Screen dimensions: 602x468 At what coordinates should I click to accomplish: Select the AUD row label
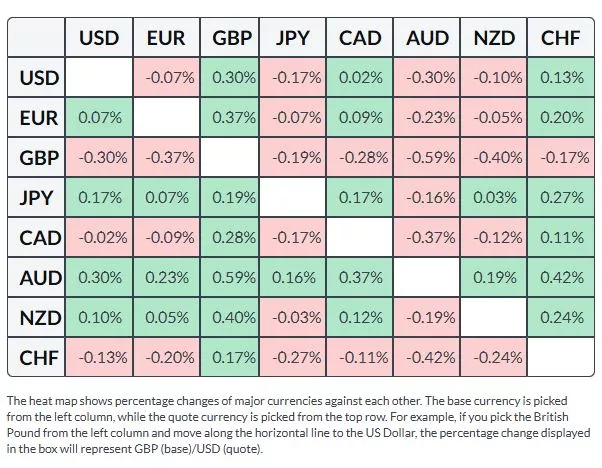point(39,278)
